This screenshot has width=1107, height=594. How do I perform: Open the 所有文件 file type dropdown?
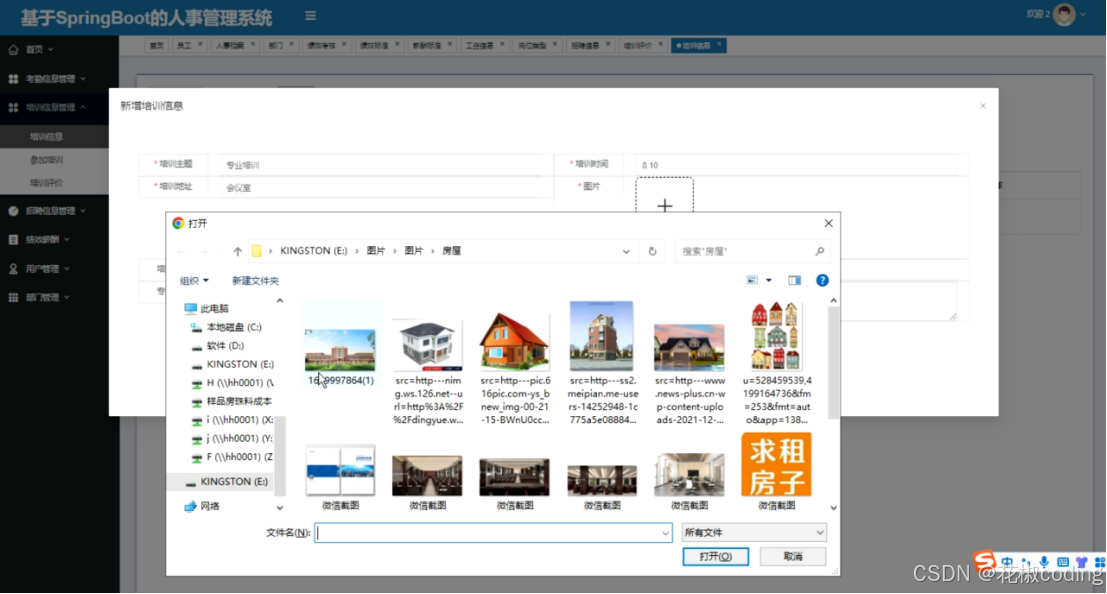click(x=754, y=531)
